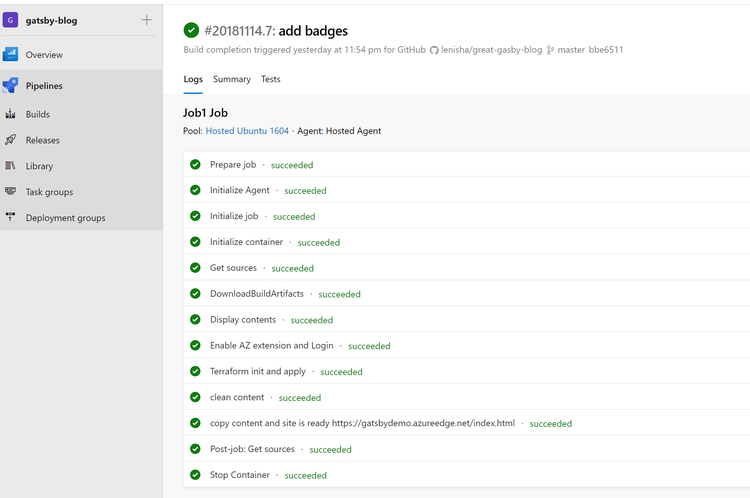Open the Initialize job log step
Image resolution: width=750 pixels, height=498 pixels.
466,216
